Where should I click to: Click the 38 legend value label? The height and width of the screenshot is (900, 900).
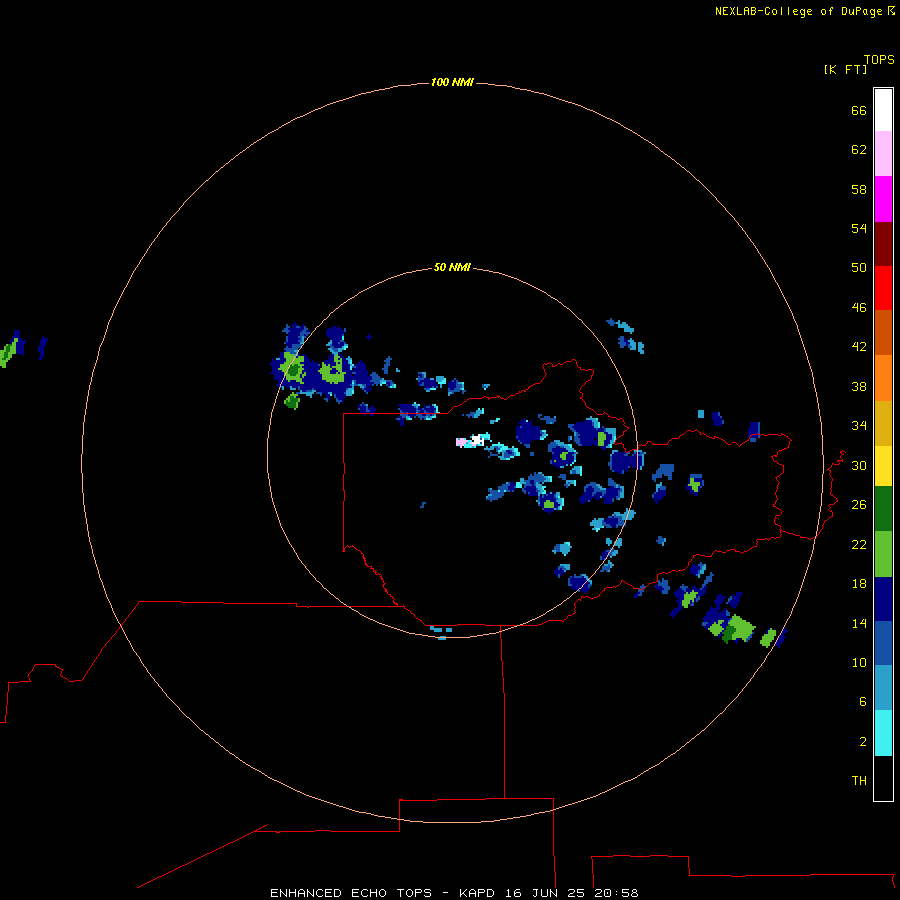[x=859, y=386]
